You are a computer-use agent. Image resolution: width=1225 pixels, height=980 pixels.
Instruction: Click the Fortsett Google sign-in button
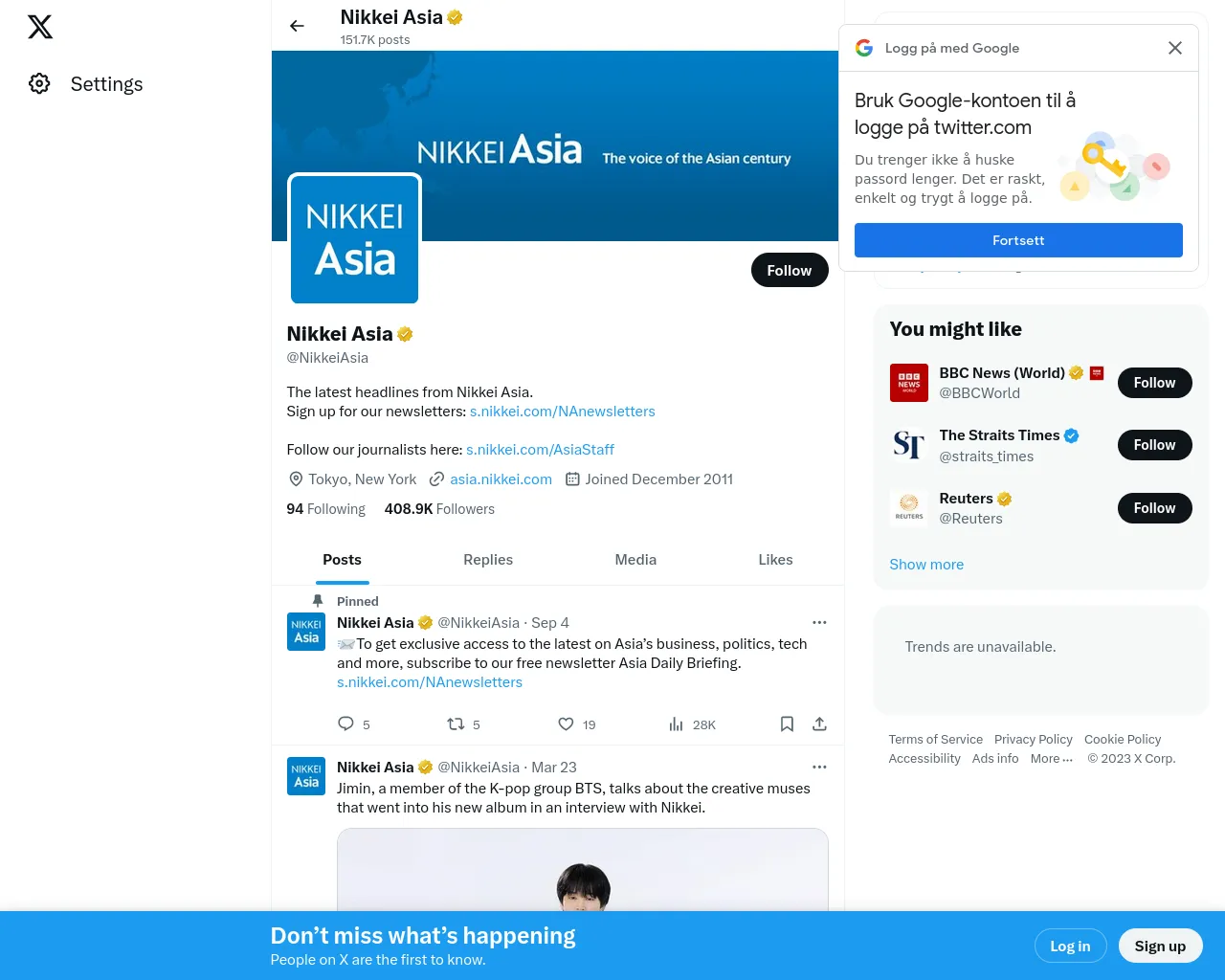tap(1018, 240)
